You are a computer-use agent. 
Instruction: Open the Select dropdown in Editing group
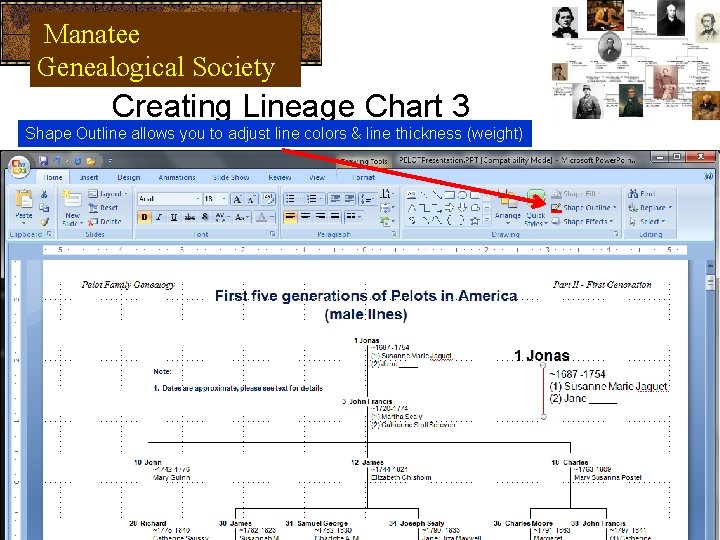point(647,221)
